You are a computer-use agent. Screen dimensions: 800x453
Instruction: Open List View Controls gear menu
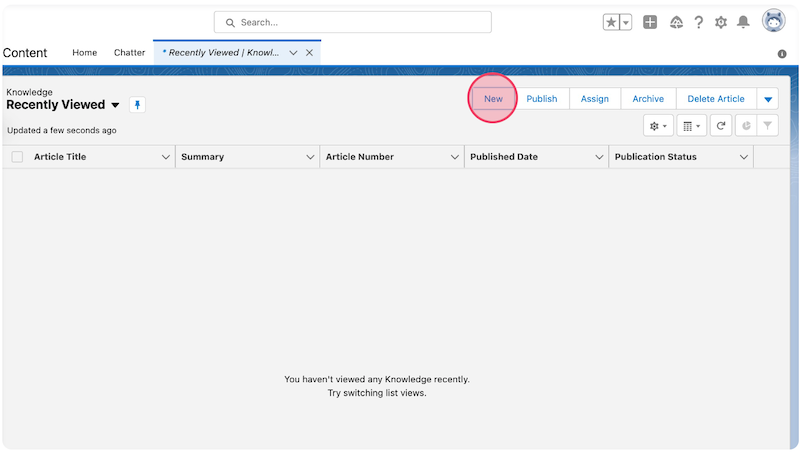[658, 126]
